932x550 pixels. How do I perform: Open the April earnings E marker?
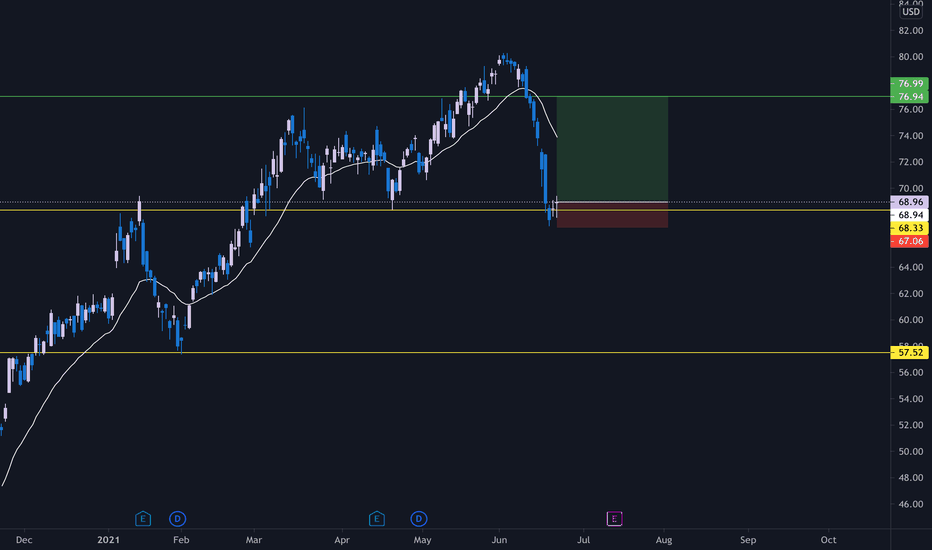pyautogui.click(x=376, y=518)
